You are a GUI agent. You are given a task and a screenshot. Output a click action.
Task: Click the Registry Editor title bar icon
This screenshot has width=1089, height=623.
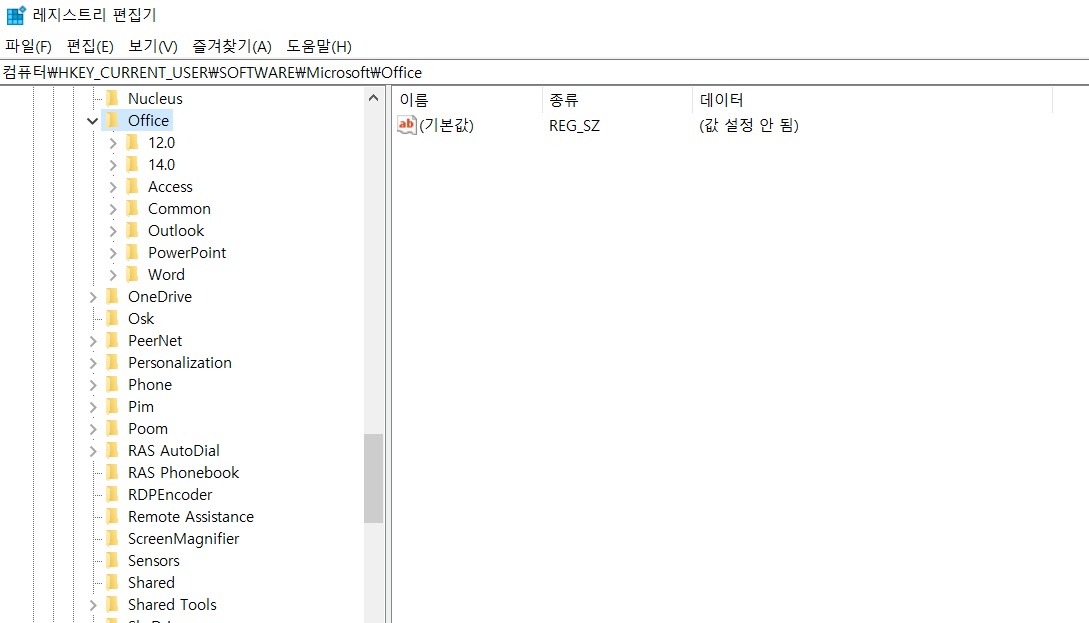pyautogui.click(x=16, y=15)
